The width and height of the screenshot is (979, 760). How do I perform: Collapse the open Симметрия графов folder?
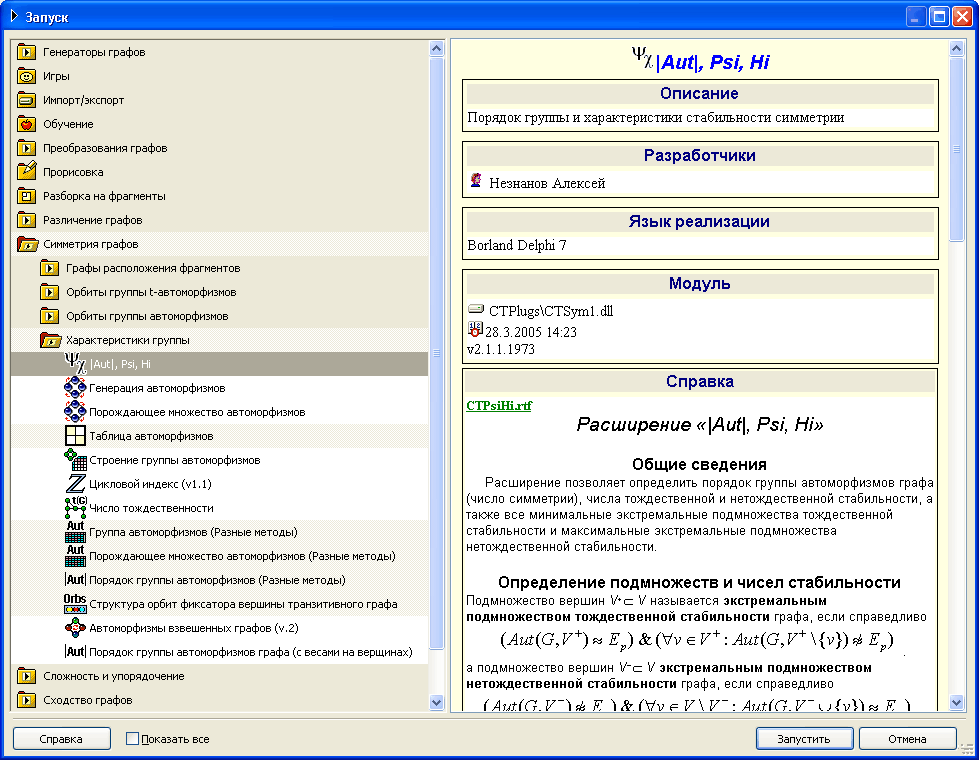pyautogui.click(x=27, y=244)
